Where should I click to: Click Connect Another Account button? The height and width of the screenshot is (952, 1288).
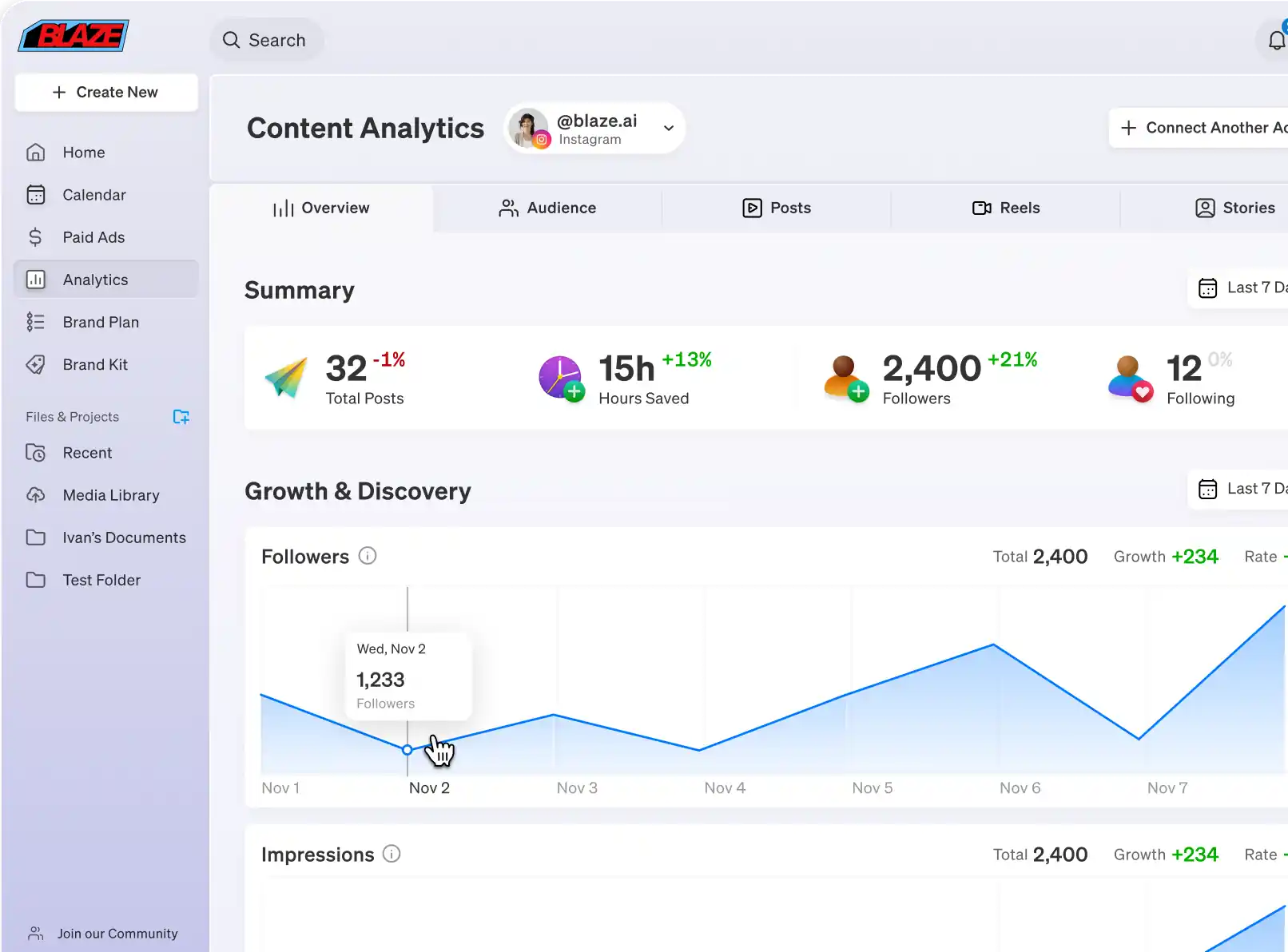pos(1199,128)
